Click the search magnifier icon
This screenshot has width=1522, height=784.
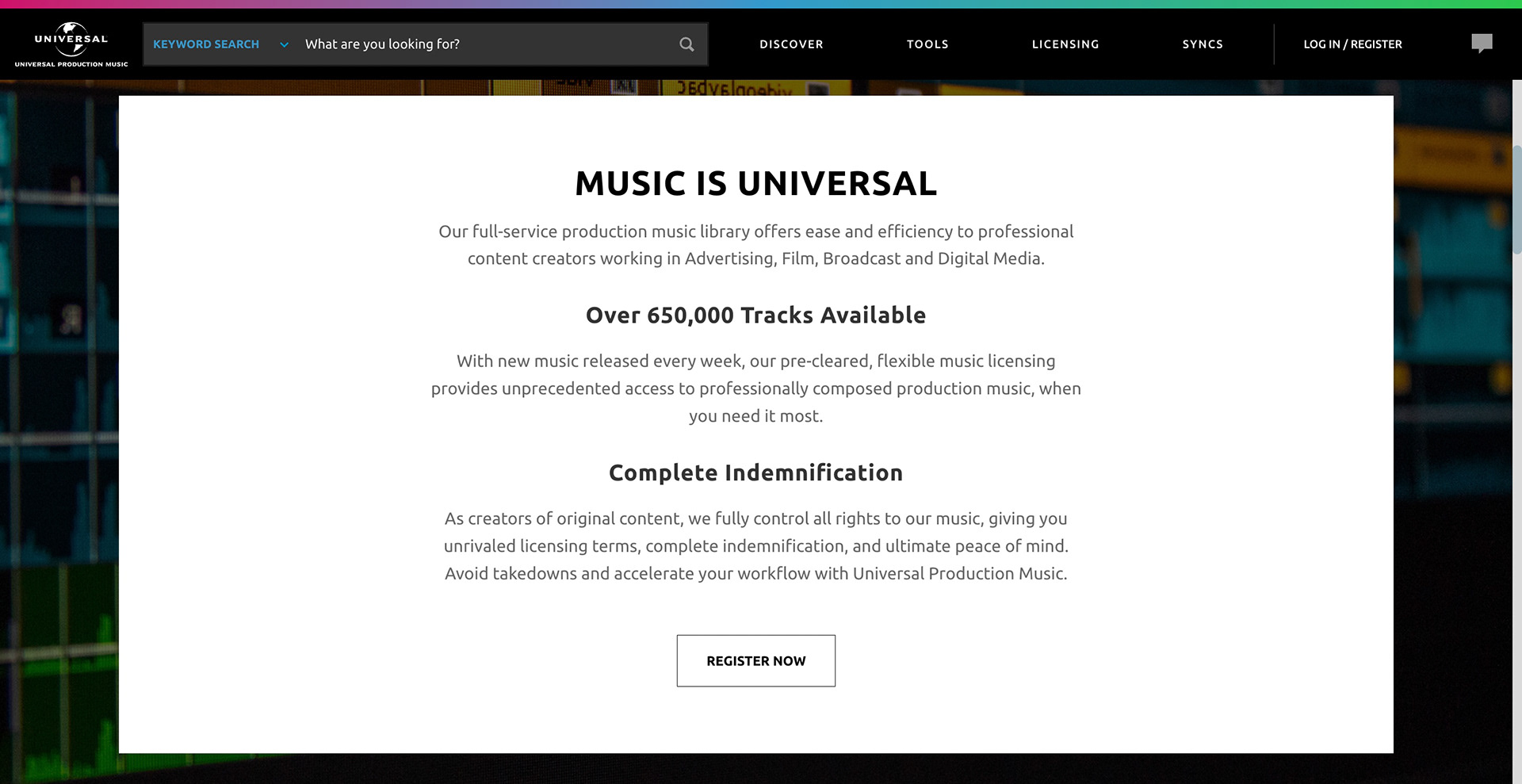[x=686, y=44]
